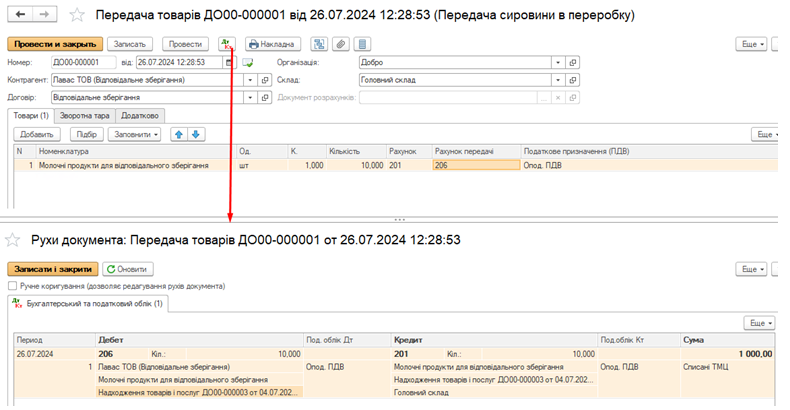Open the Заповнити dropdown menu
The height and width of the screenshot is (410, 790).
pyautogui.click(x=136, y=134)
